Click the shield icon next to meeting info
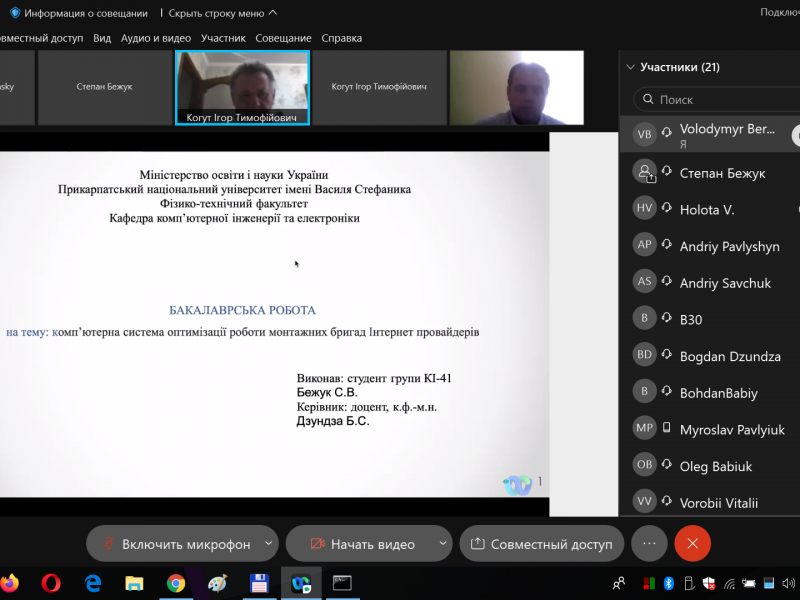Image resolution: width=800 pixels, height=600 pixels. click(14, 13)
